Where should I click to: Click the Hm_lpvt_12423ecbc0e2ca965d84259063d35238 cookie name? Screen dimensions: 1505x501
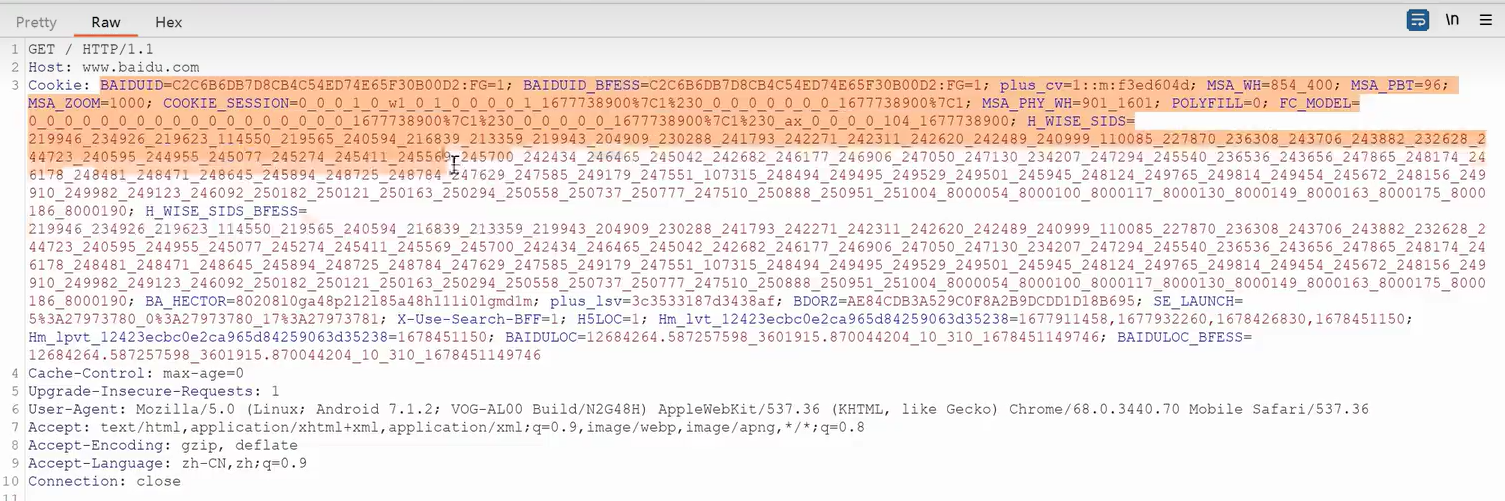(207, 337)
